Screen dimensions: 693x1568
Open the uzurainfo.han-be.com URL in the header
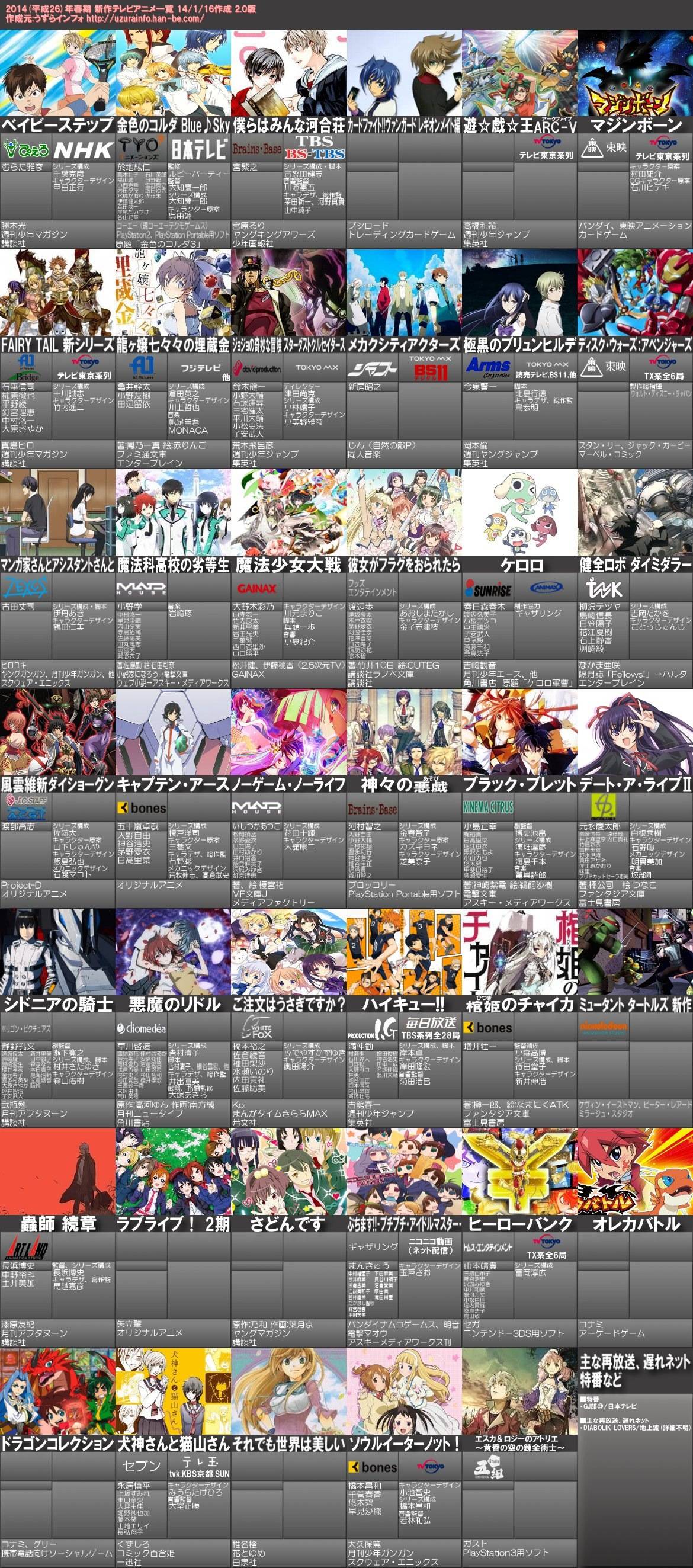[145, 18]
